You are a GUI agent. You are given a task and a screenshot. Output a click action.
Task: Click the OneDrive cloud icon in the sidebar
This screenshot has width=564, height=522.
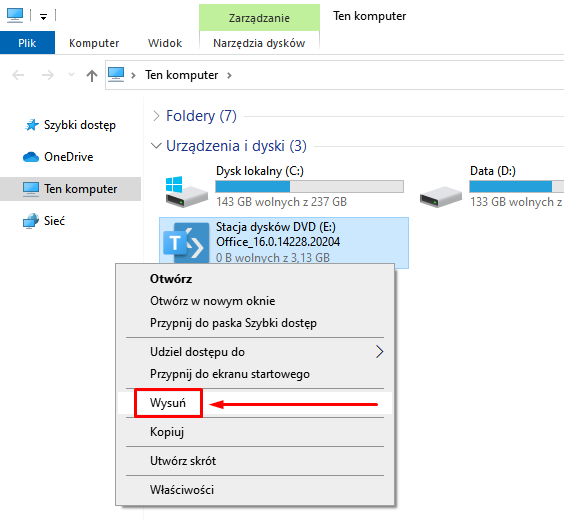coord(31,157)
